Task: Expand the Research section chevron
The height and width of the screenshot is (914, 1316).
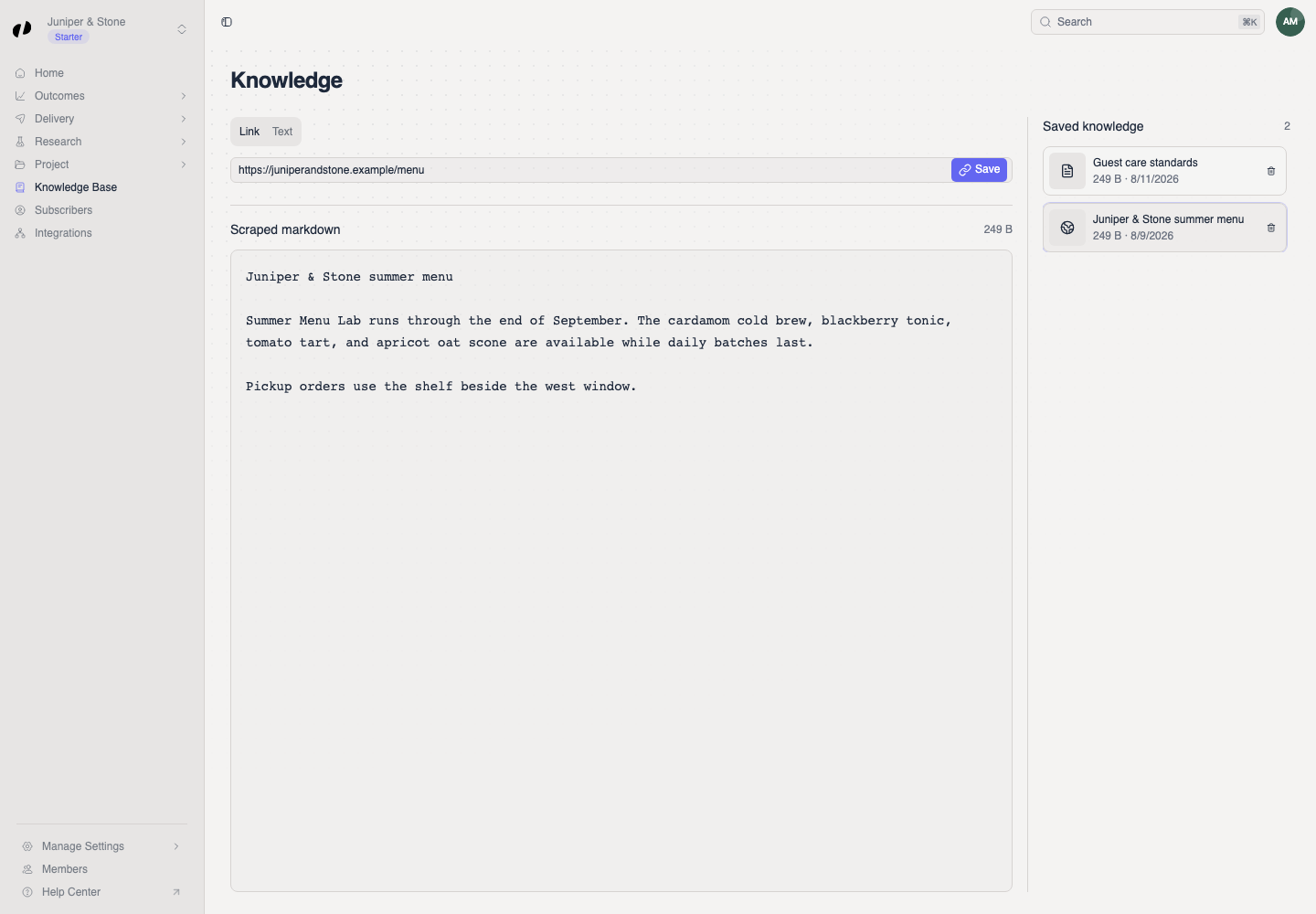Action: 184,142
